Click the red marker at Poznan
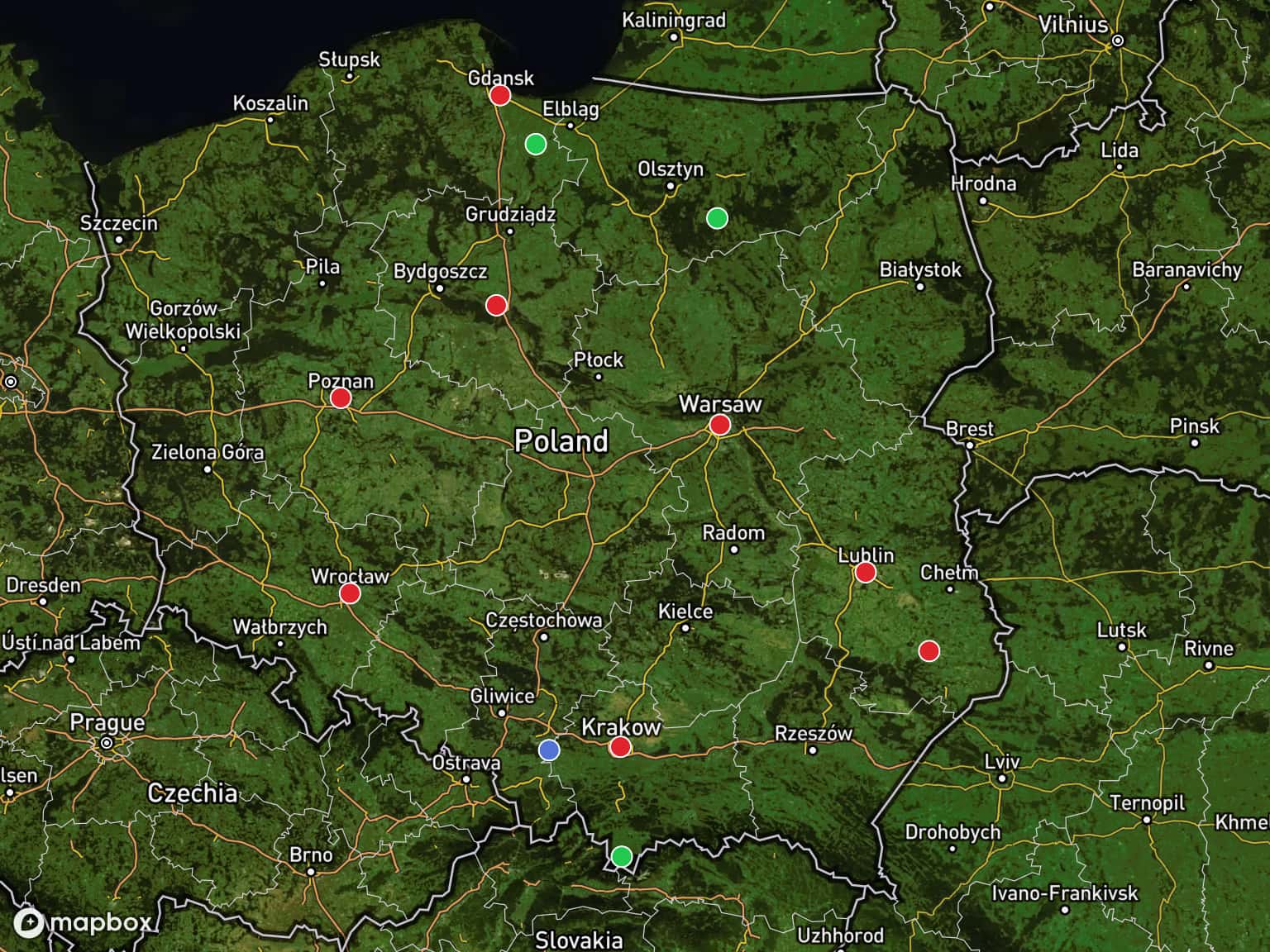The height and width of the screenshot is (952, 1270). [x=341, y=398]
